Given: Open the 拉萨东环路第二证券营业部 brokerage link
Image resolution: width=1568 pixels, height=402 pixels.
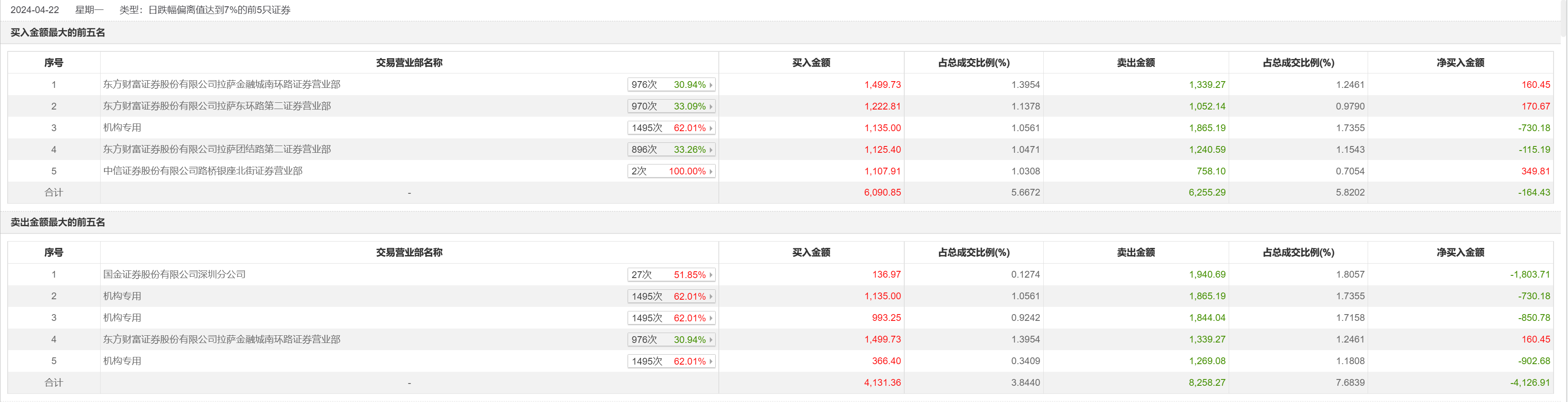Looking at the screenshot, I should click(217, 106).
